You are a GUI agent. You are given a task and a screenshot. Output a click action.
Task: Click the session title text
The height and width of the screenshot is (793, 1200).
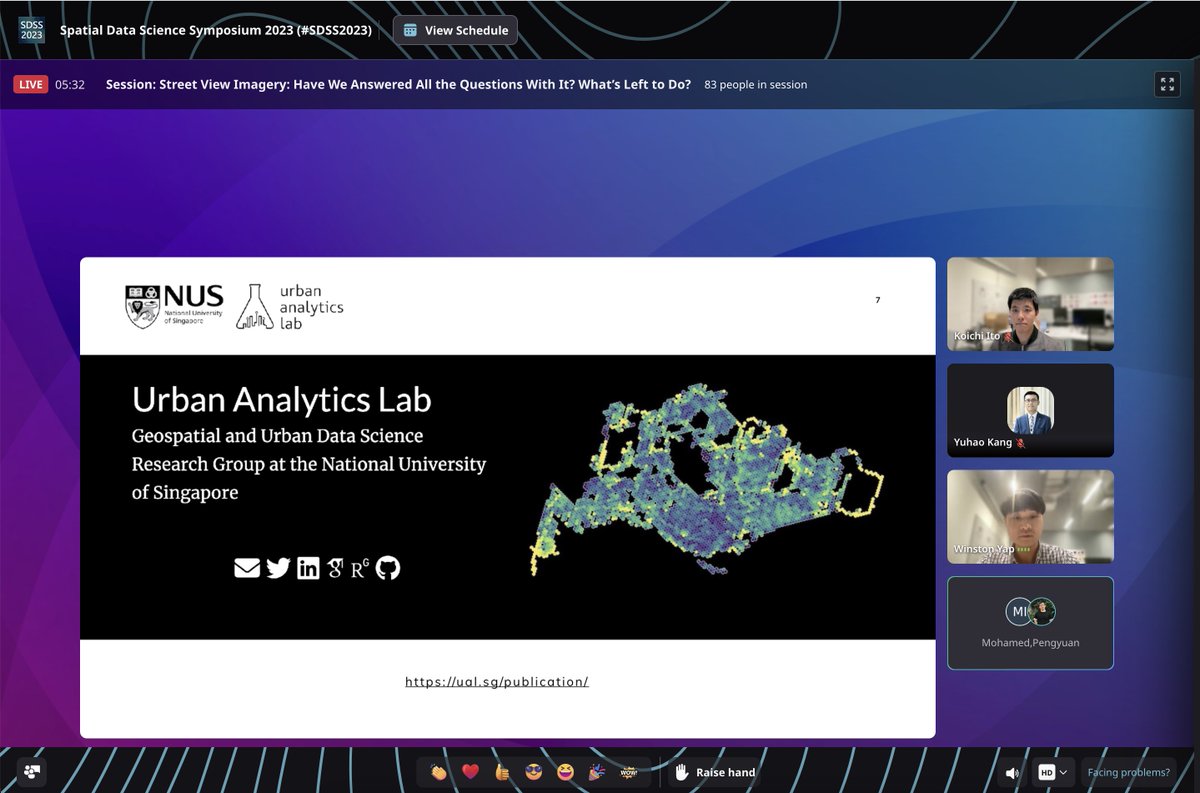coord(398,85)
